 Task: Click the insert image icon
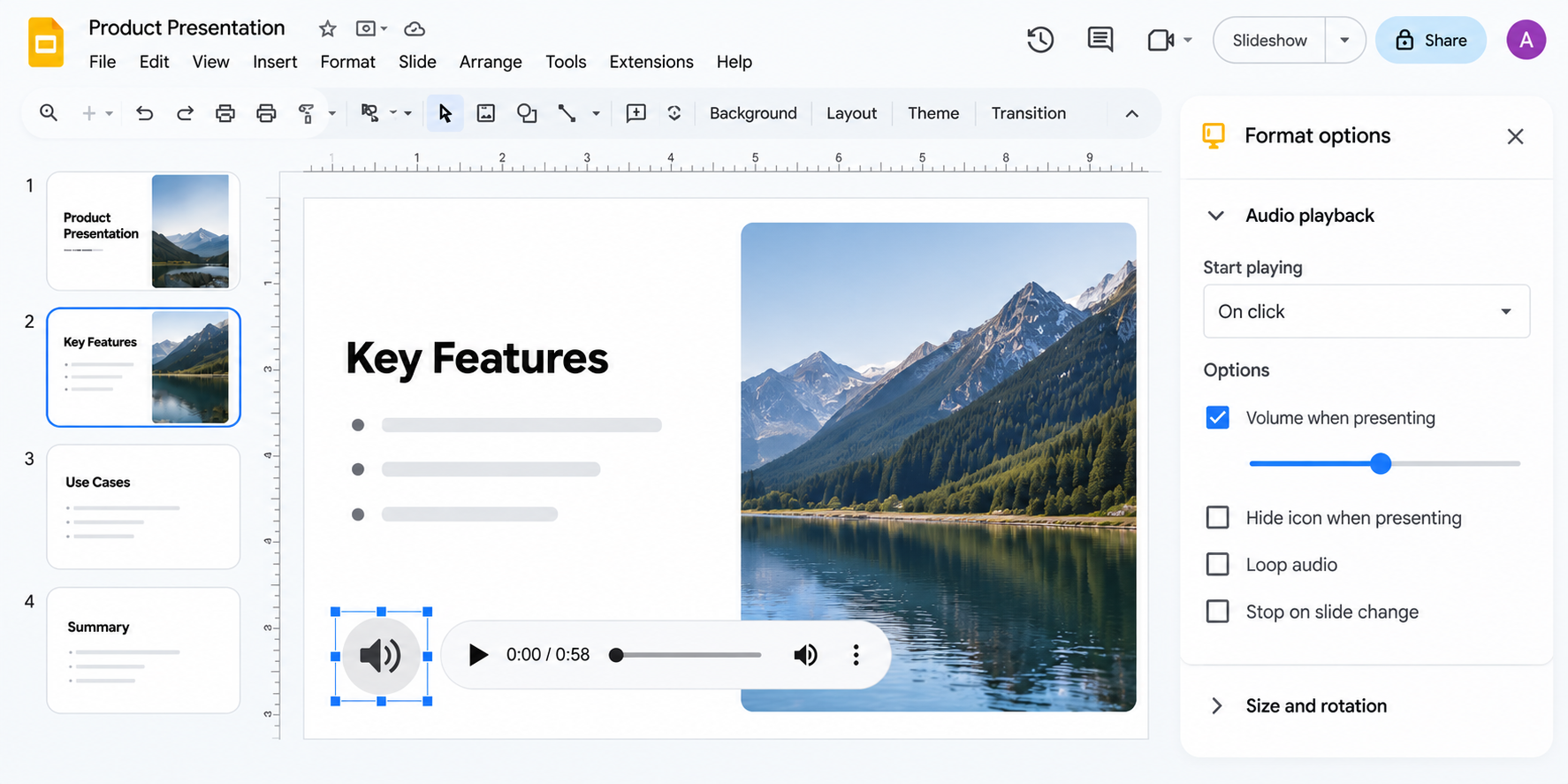(x=486, y=113)
